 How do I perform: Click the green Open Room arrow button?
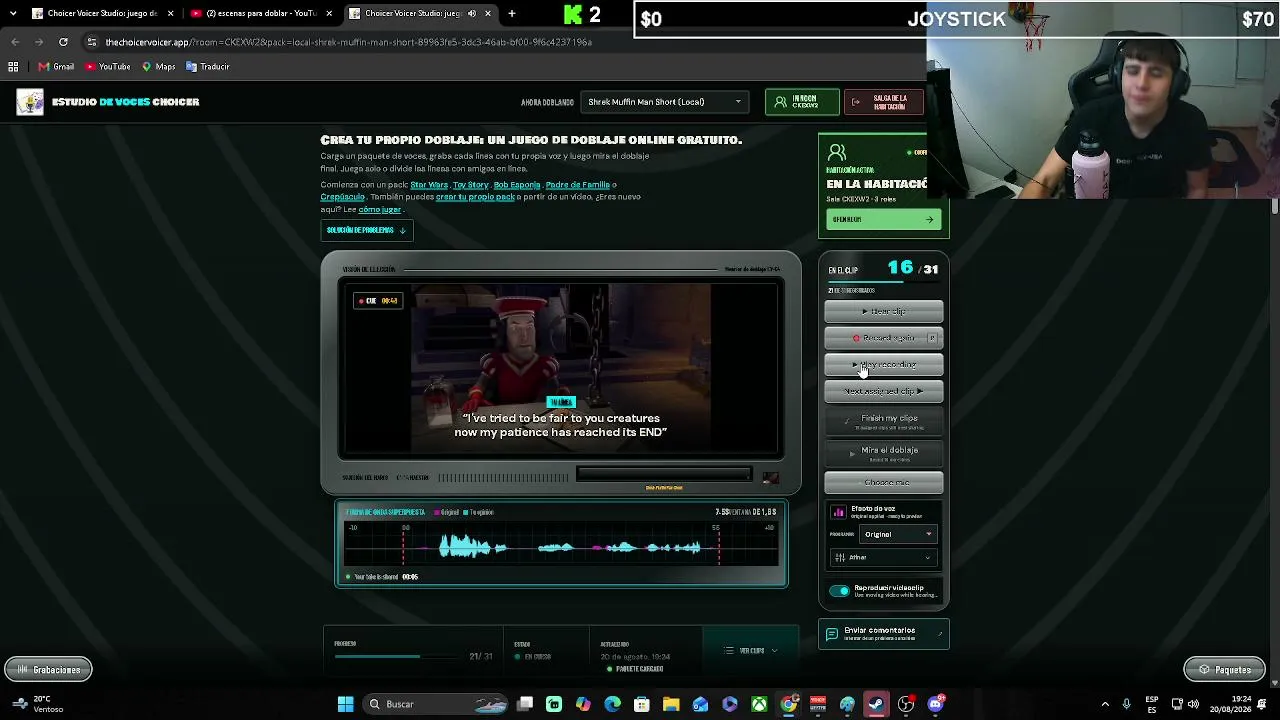click(x=883, y=220)
